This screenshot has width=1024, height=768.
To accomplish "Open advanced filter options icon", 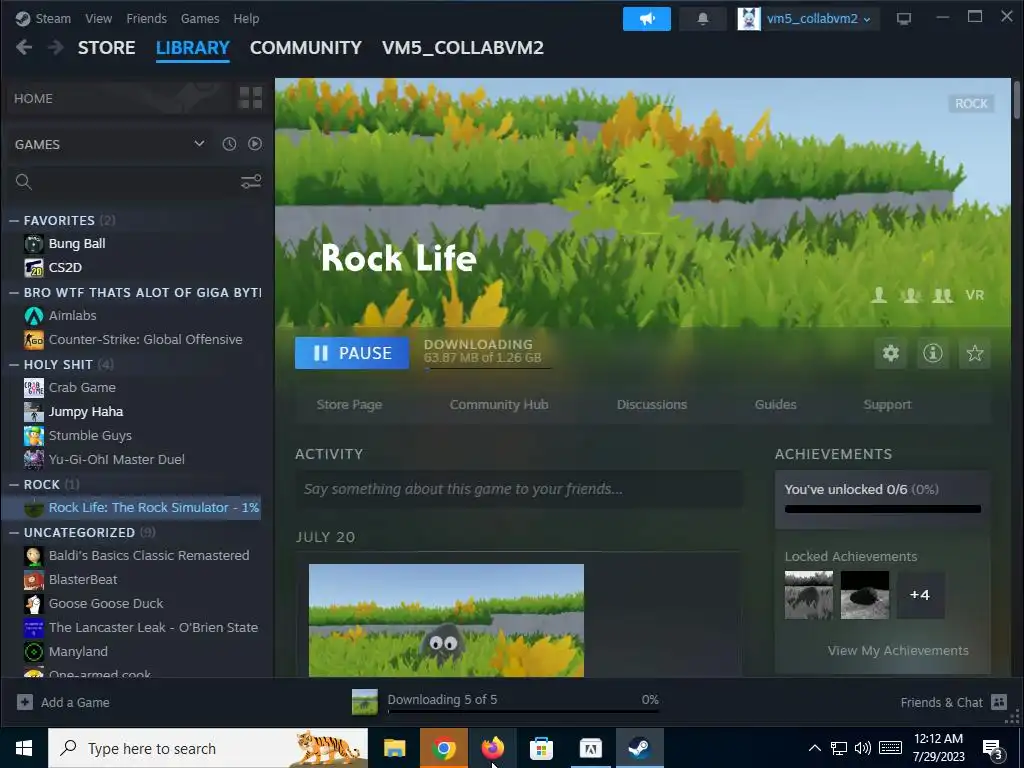I will tap(251, 182).
